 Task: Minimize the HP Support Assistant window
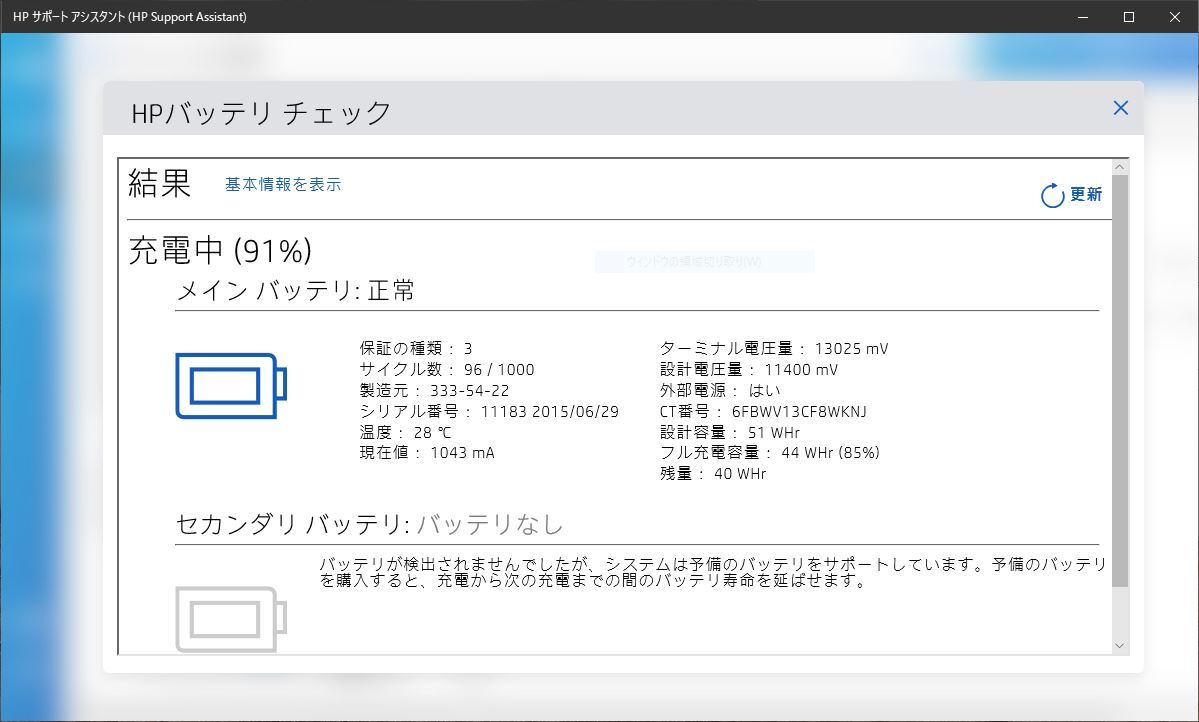(x=1083, y=17)
